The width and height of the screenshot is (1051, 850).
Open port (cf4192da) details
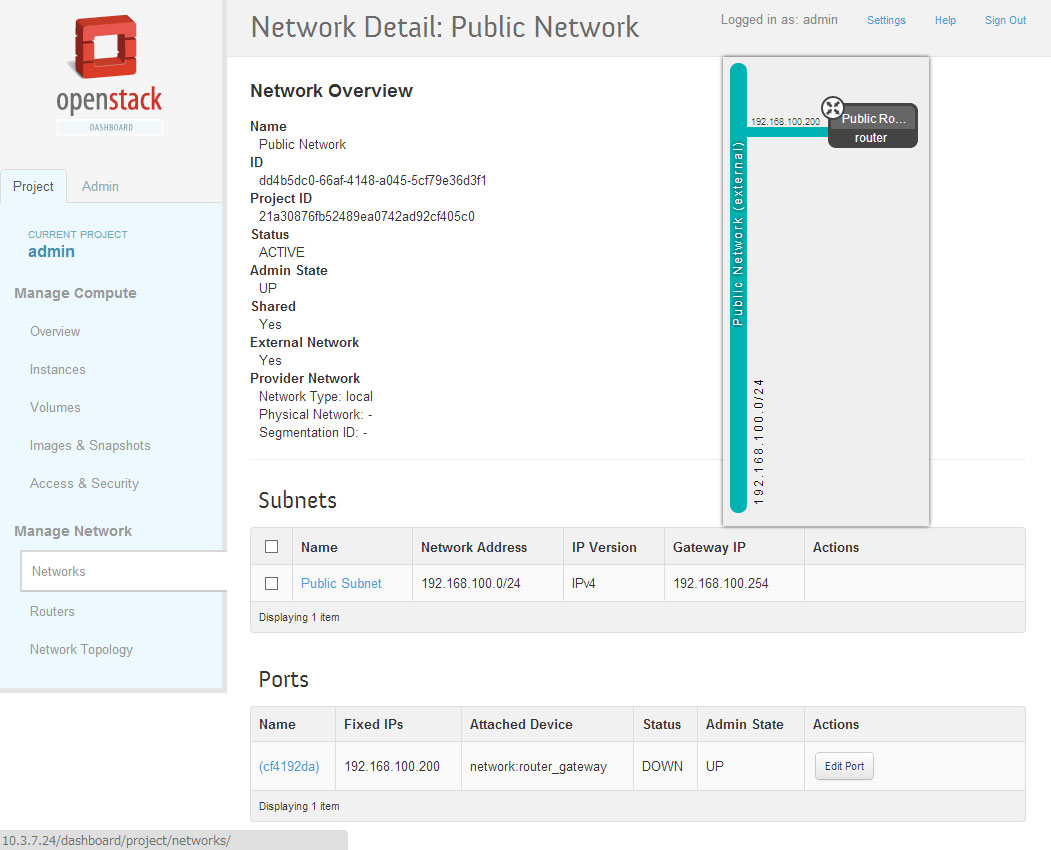pos(289,767)
